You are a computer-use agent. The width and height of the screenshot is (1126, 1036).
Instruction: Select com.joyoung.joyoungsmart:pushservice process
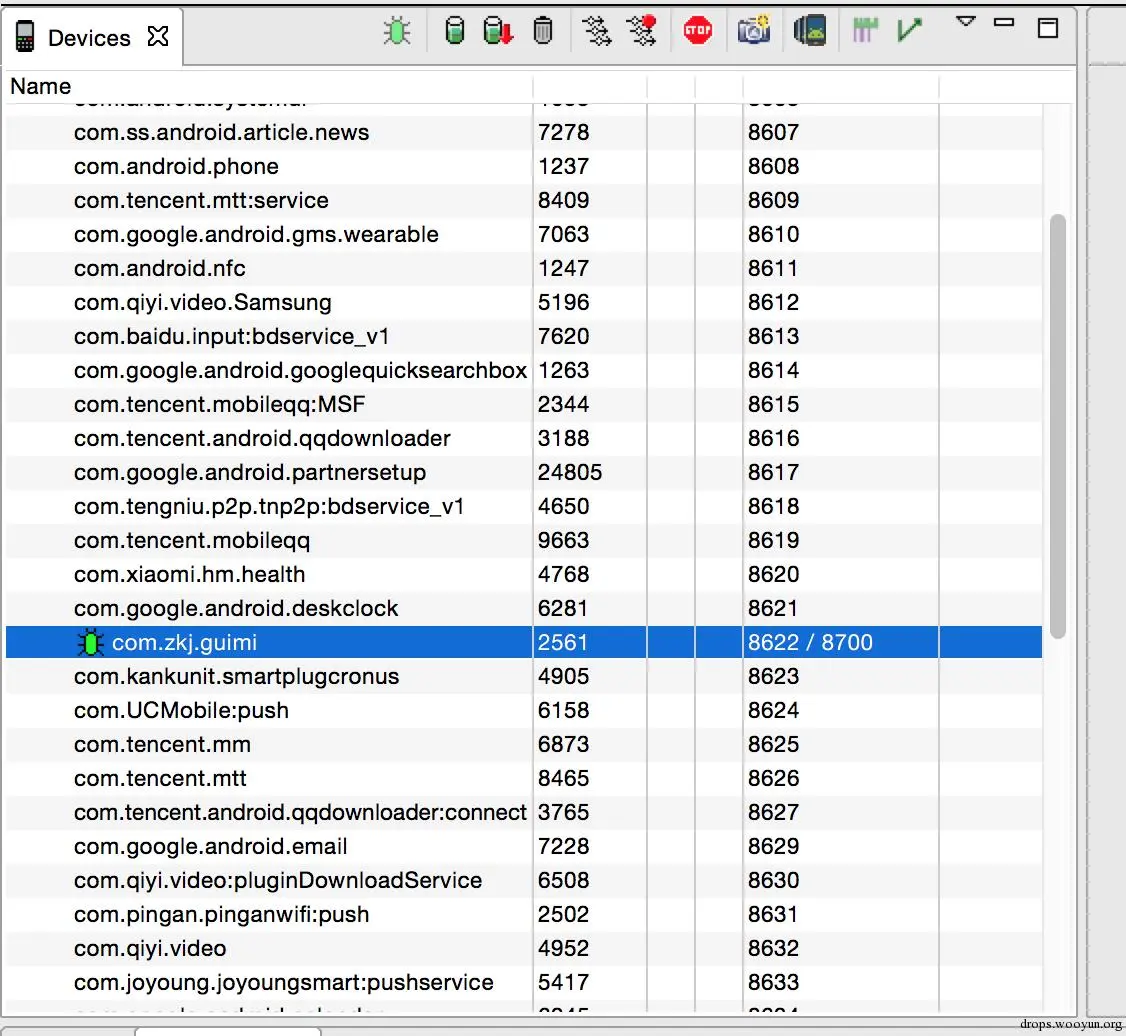524,981
